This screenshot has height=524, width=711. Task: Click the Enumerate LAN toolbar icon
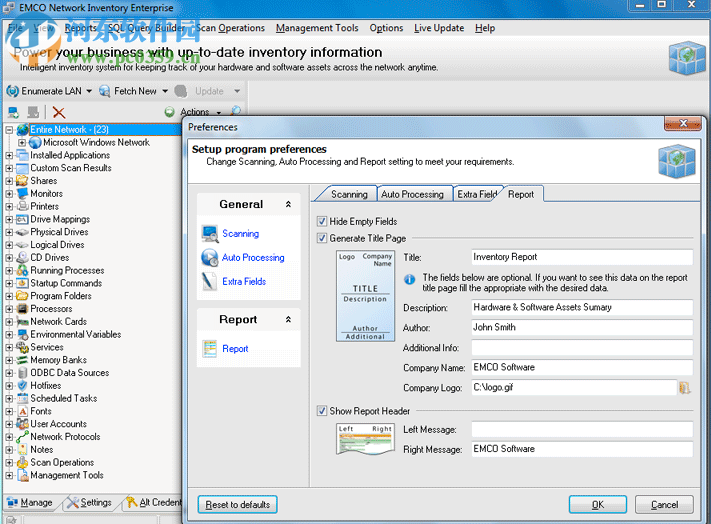point(13,91)
